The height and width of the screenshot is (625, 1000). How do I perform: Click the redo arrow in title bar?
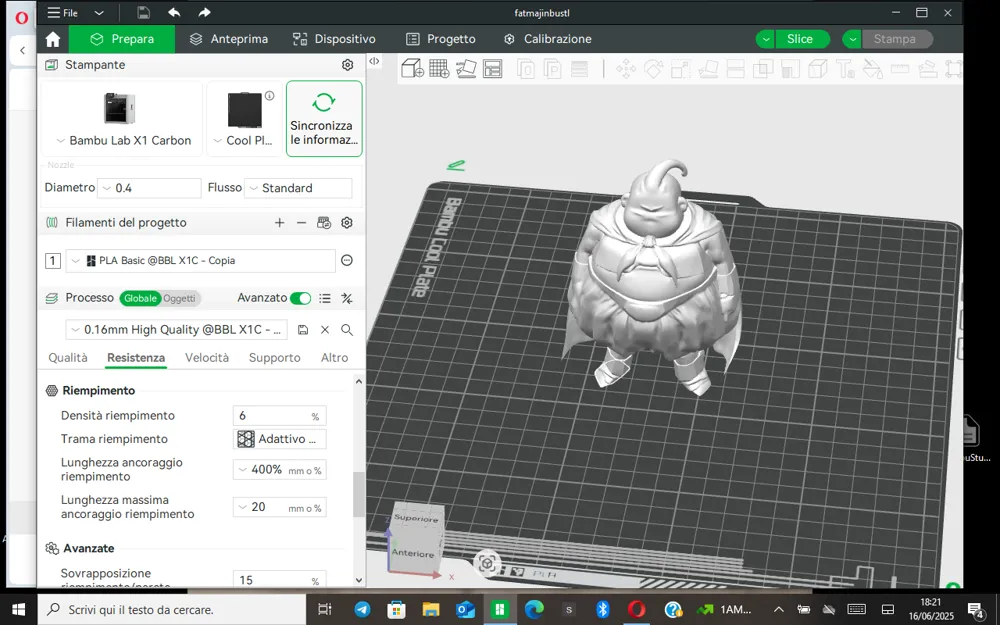[x=204, y=13]
